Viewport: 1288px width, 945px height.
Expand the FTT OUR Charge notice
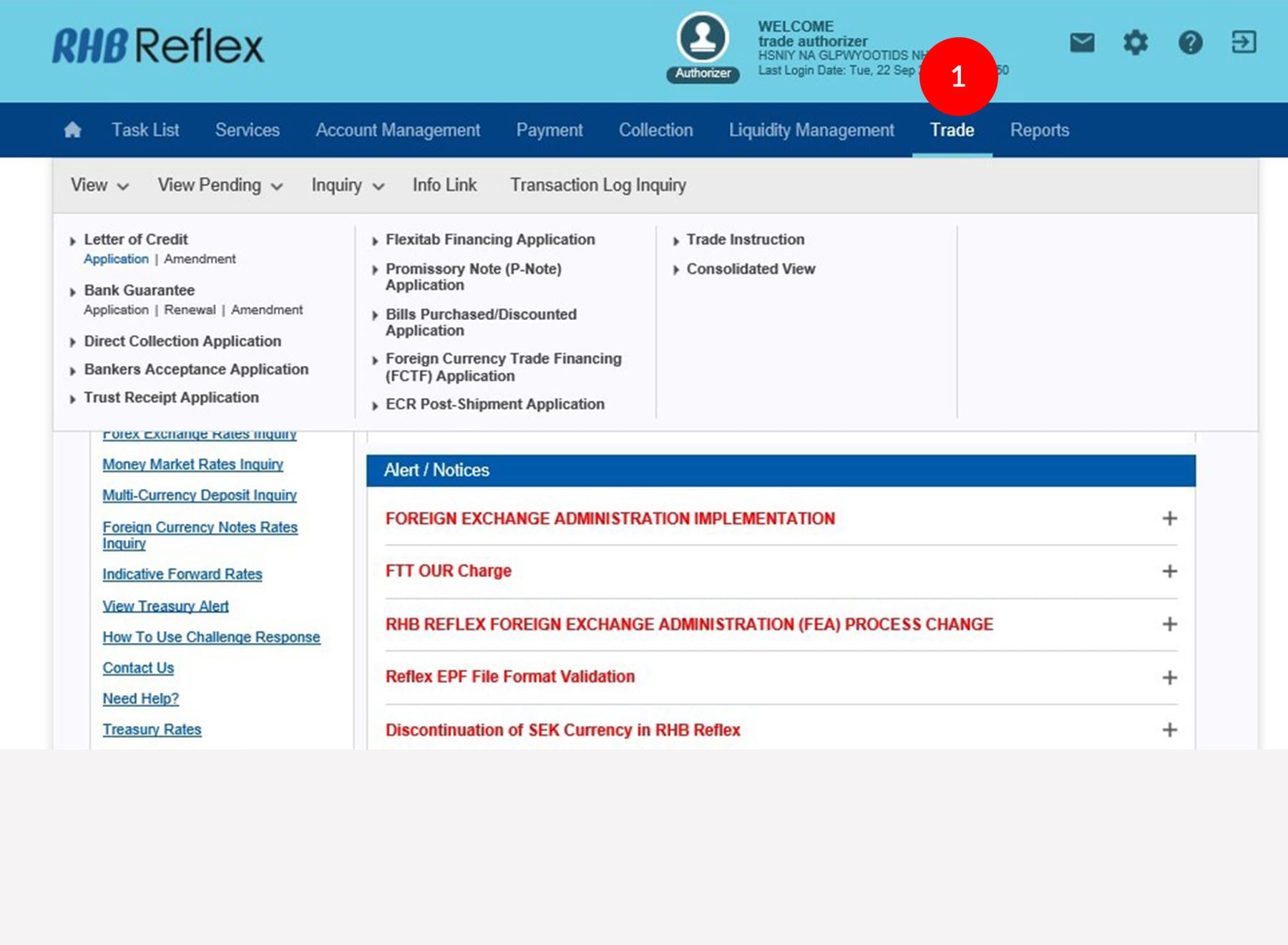(x=1169, y=571)
